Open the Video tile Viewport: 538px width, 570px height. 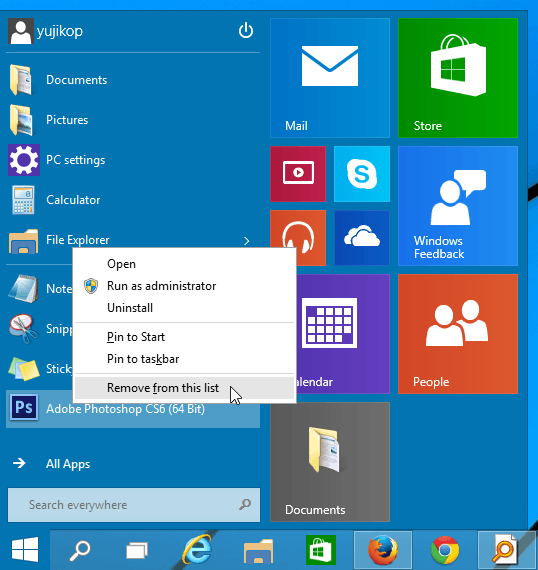coord(298,174)
